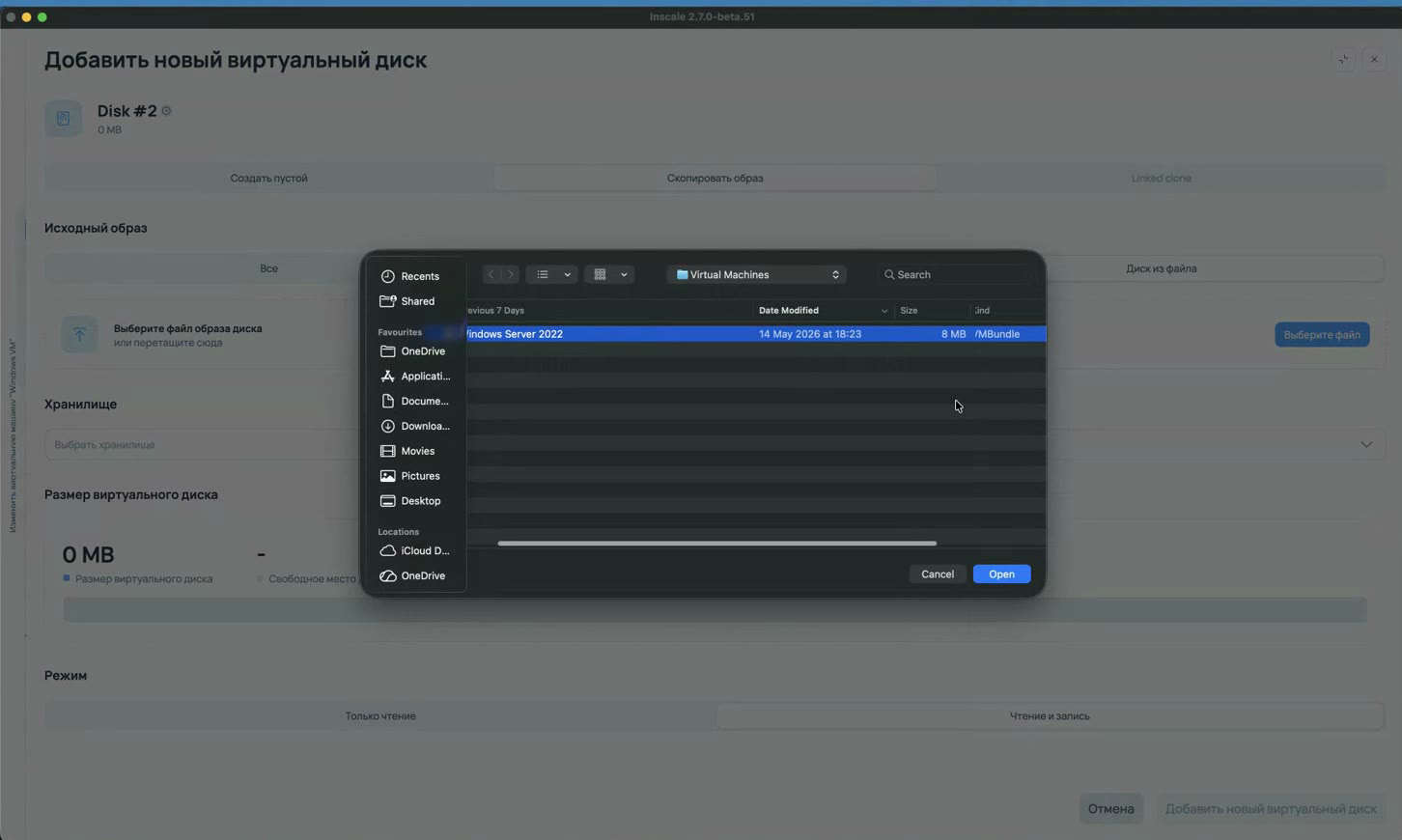Open Applications in the sidebar
This screenshot has width=1402, height=840.
point(415,377)
